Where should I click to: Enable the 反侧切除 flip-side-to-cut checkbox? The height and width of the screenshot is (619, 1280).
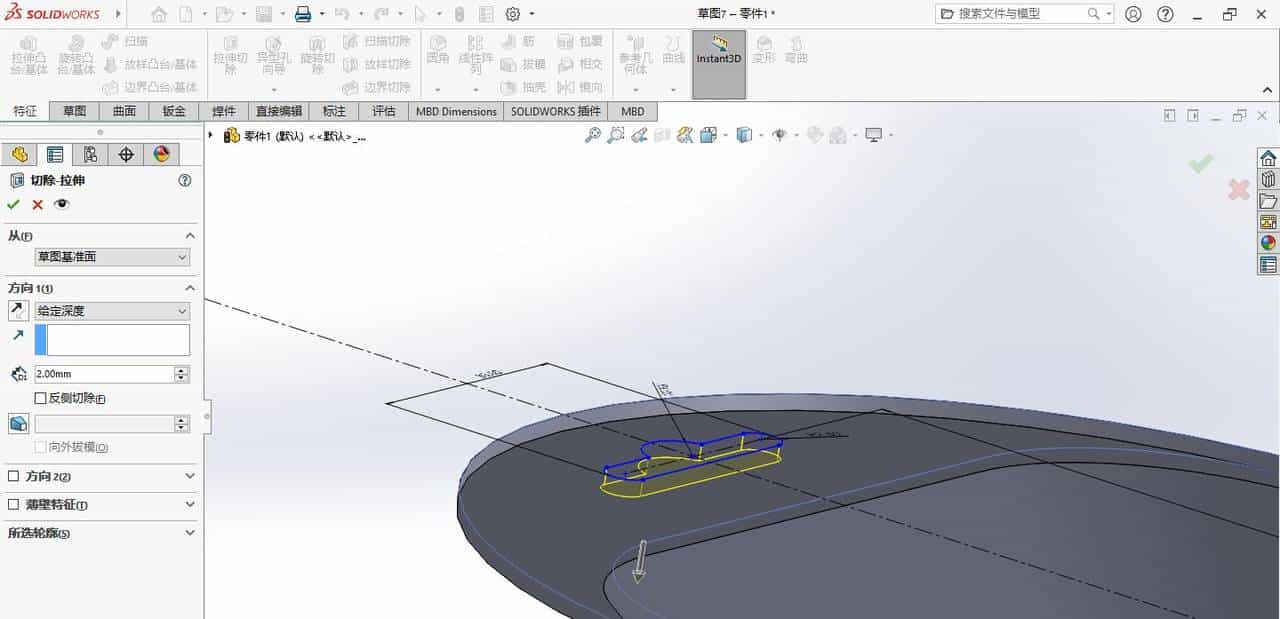click(x=40, y=396)
